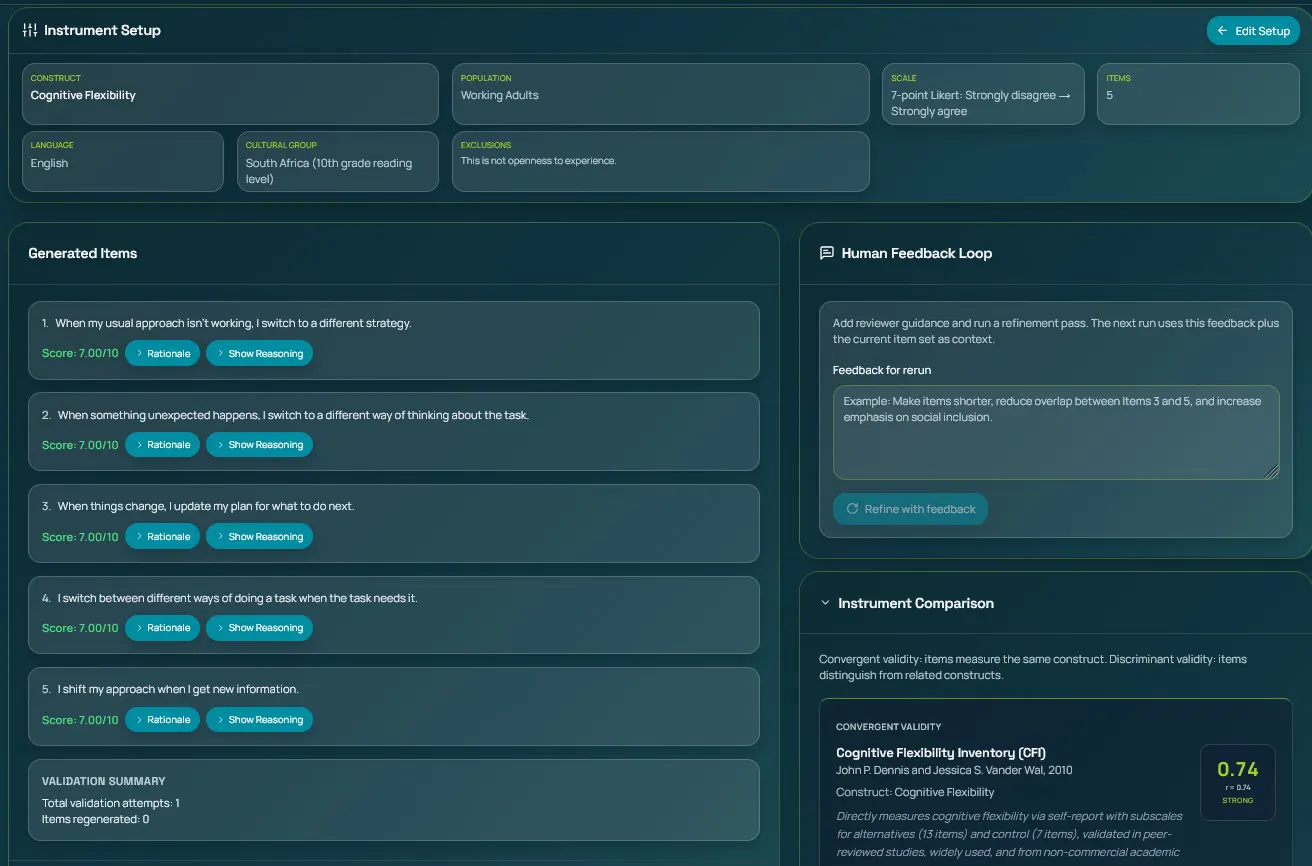Click the Cultural Group card South Africa
The width and height of the screenshot is (1312, 866).
pos(338,161)
